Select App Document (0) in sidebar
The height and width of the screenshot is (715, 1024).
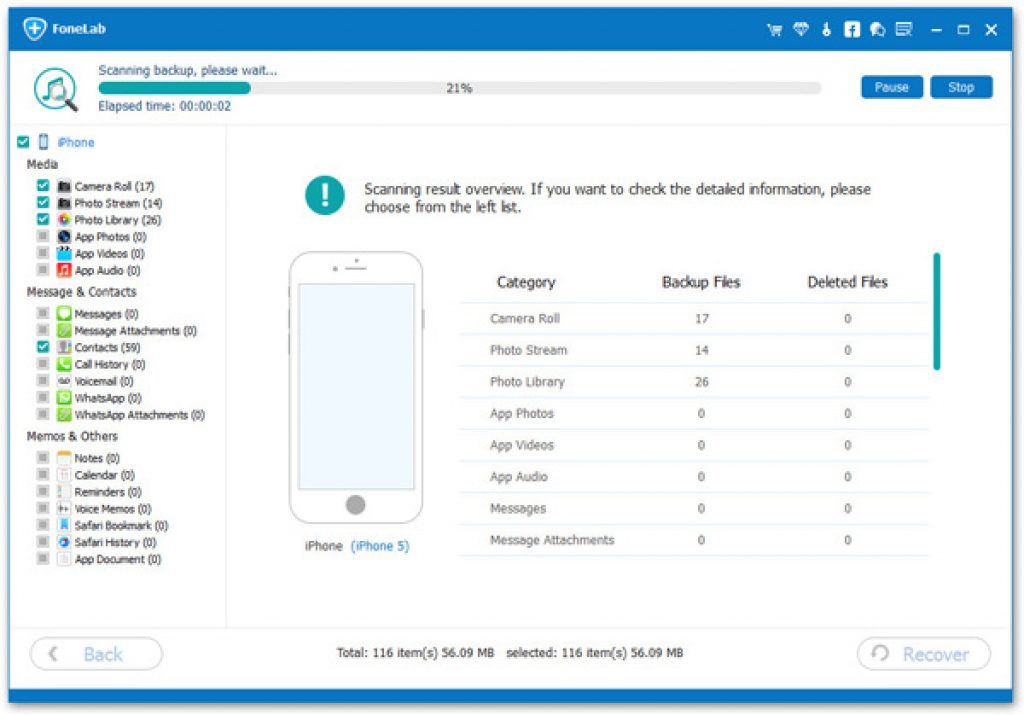tap(118, 560)
